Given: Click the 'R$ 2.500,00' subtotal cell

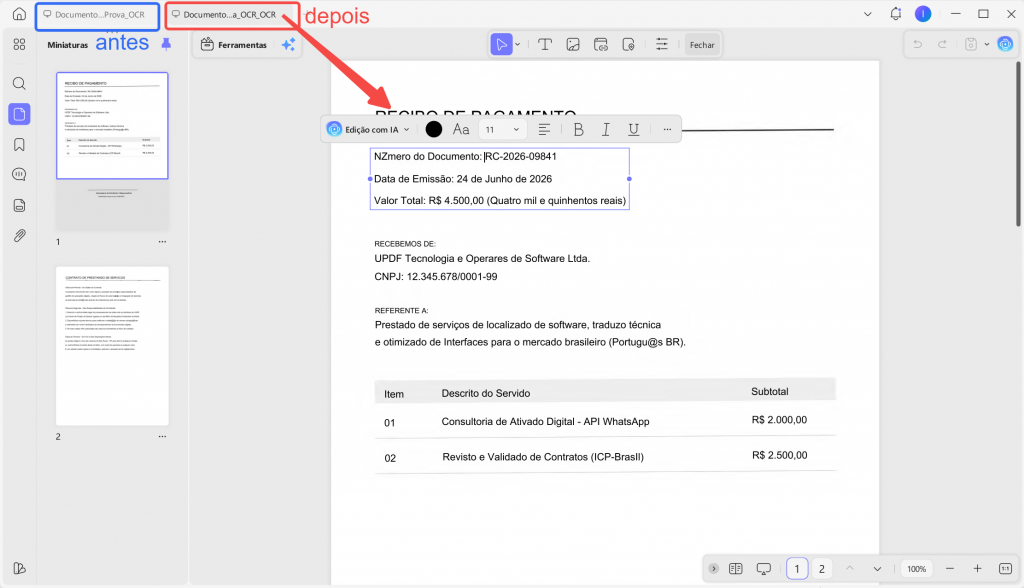Looking at the screenshot, I should pos(779,455).
